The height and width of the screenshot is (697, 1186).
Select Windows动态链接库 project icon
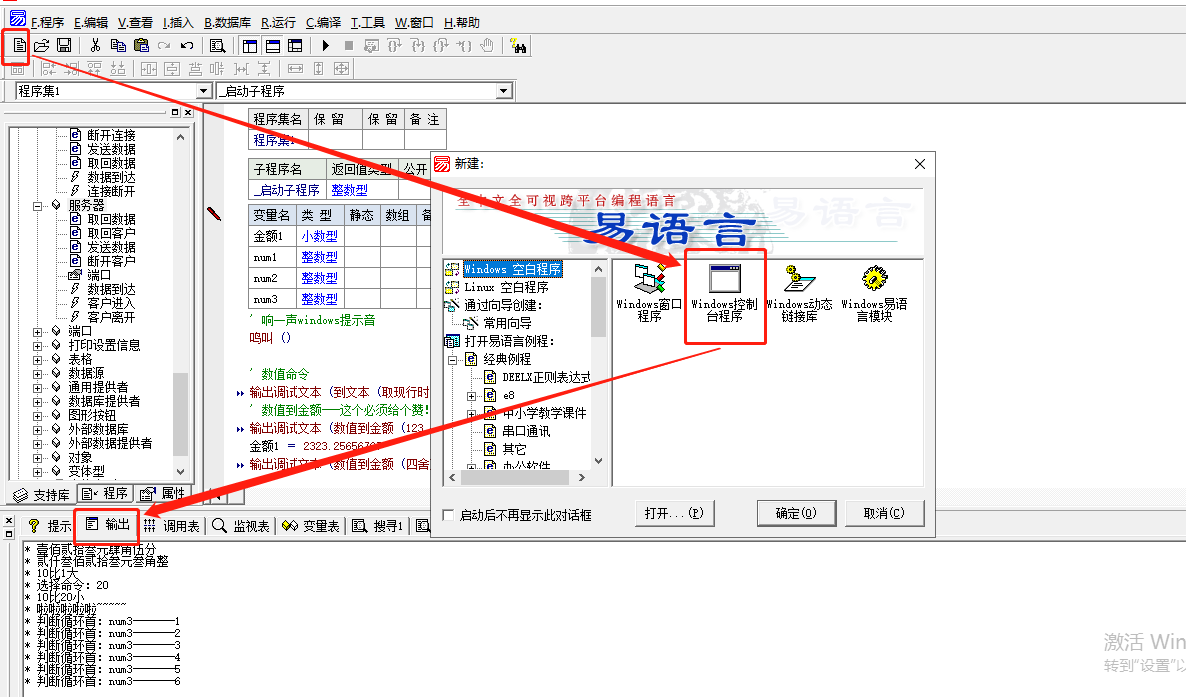799,294
